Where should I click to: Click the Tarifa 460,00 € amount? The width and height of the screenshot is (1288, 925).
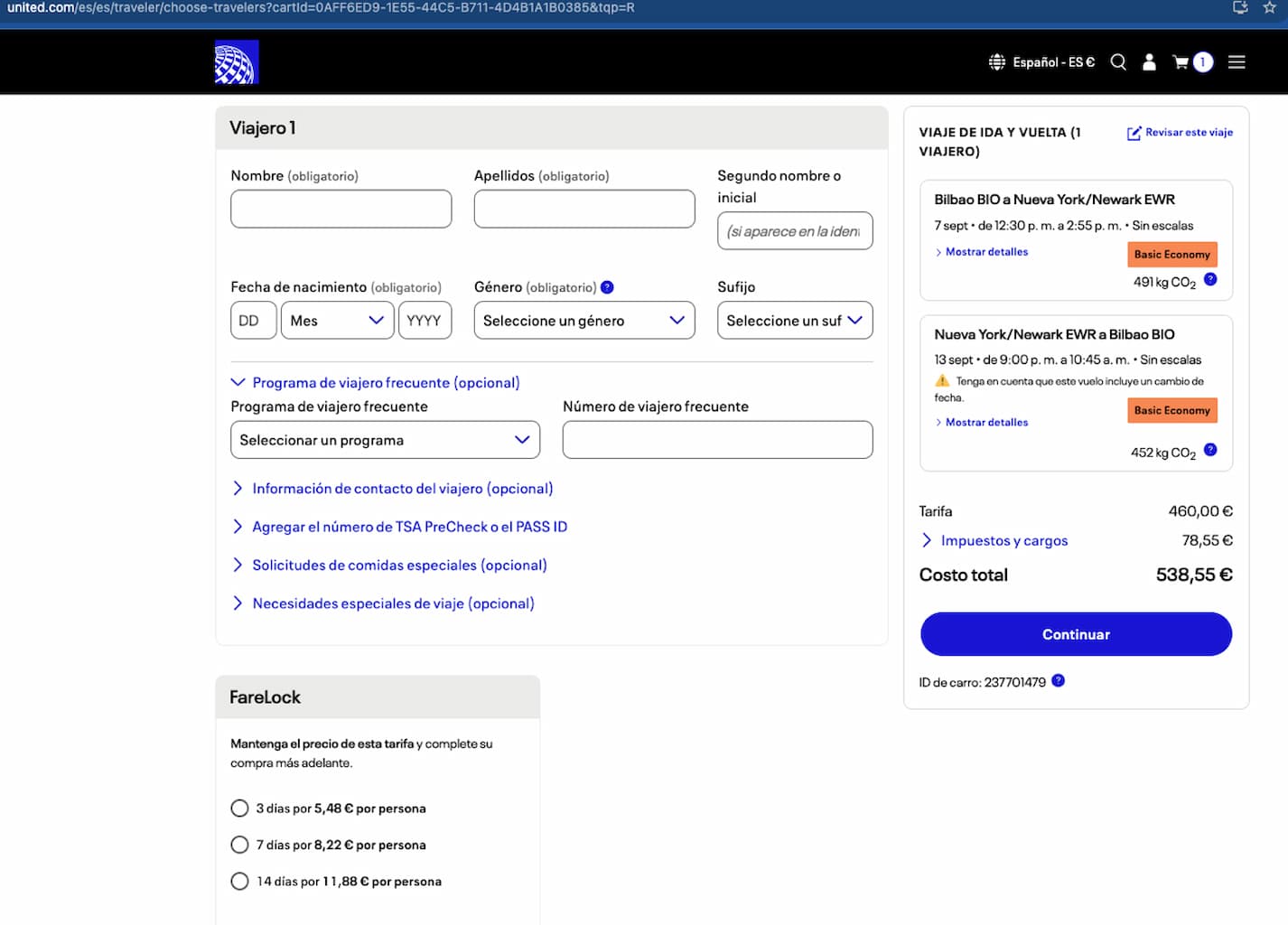pyautogui.click(x=1200, y=511)
